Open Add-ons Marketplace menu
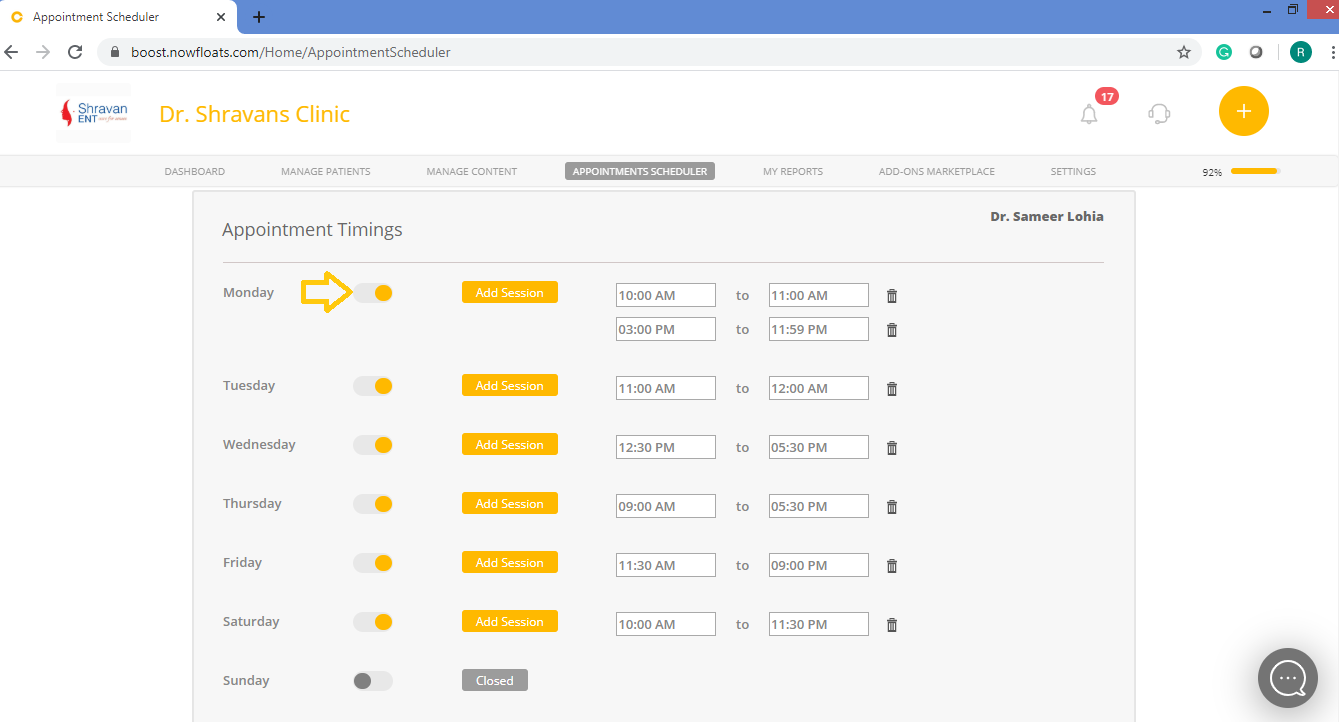Viewport: 1339px width, 722px height. click(x=937, y=172)
